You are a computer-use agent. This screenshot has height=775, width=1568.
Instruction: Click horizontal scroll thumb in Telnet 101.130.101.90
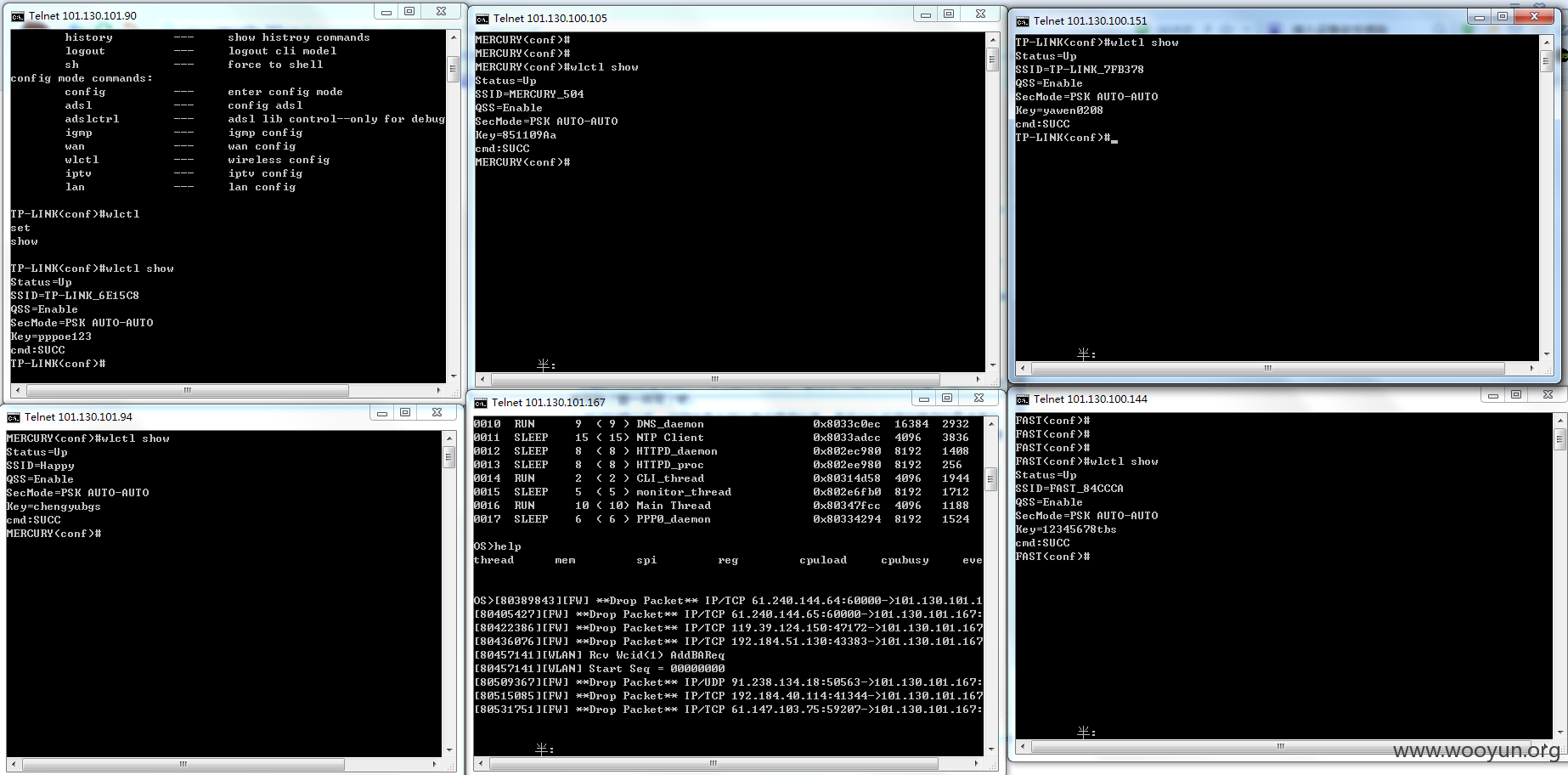[x=187, y=391]
